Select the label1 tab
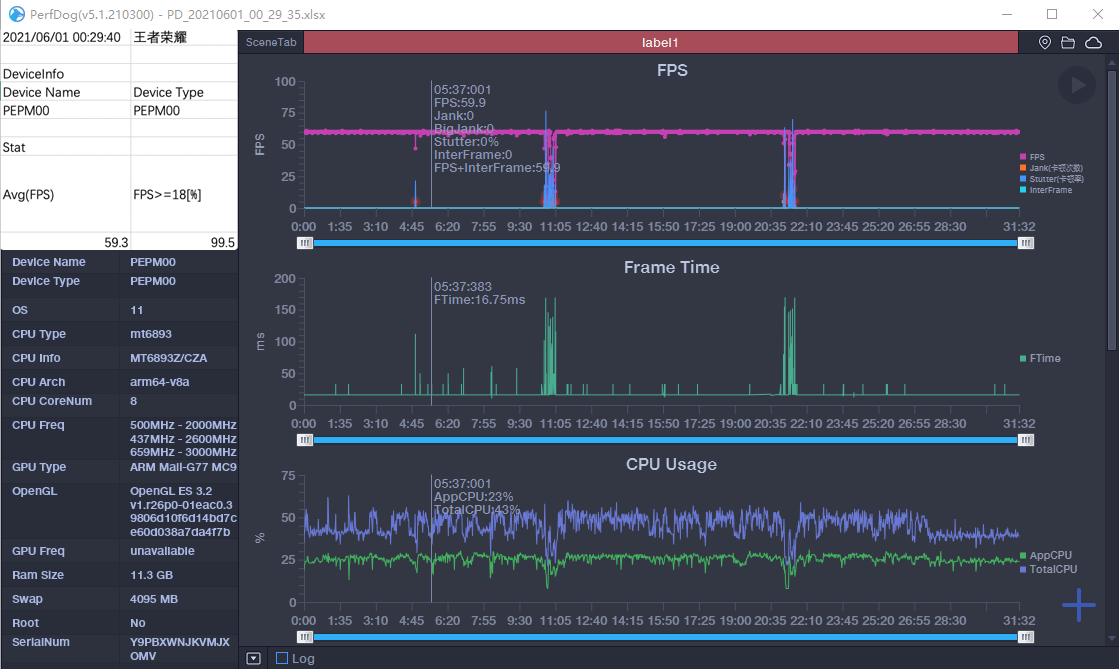 pyautogui.click(x=660, y=43)
